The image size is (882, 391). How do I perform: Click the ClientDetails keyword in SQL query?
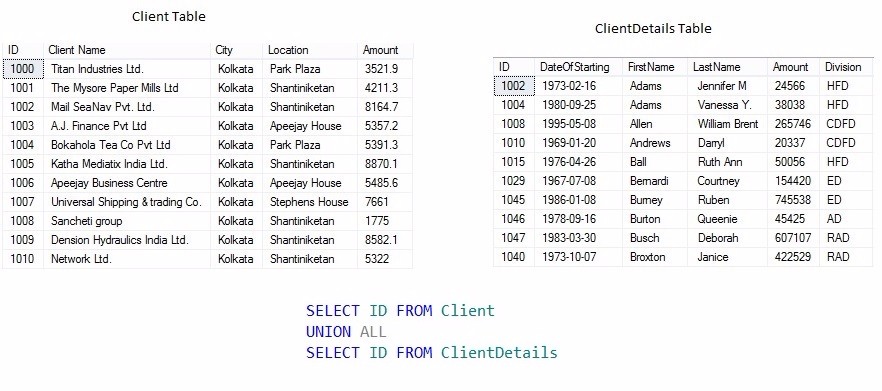click(499, 353)
